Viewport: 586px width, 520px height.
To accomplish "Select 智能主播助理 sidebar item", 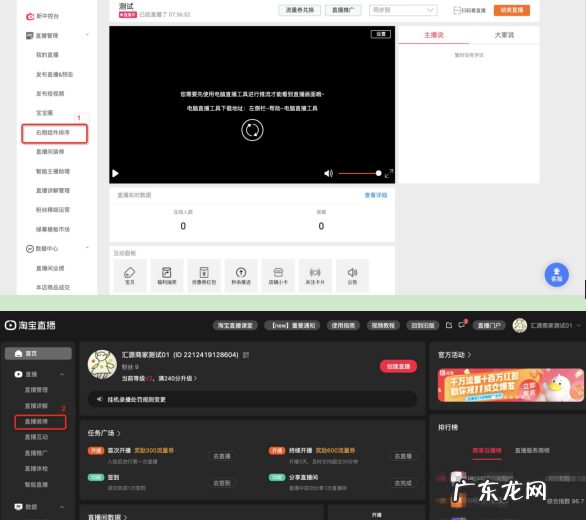I will coord(53,171).
